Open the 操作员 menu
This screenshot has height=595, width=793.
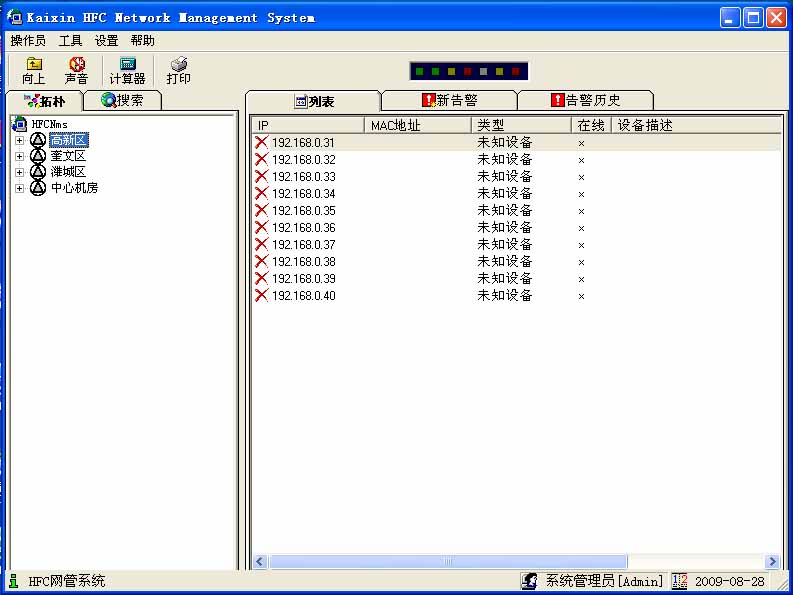pyautogui.click(x=28, y=41)
